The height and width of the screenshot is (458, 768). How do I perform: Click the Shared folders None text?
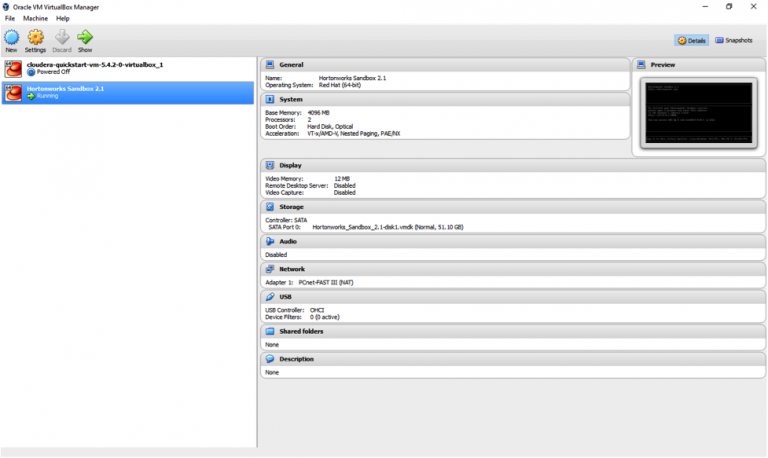coord(272,345)
